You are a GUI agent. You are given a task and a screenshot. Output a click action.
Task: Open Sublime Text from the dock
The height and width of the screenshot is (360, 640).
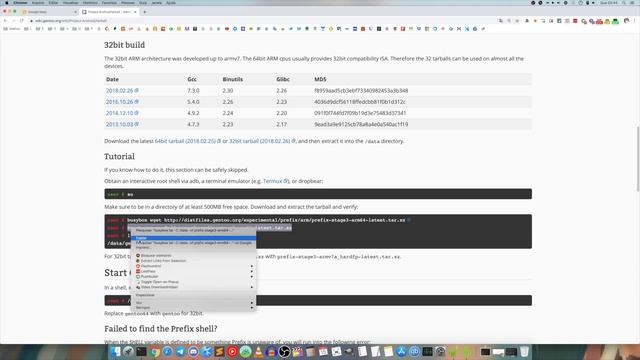(x=219, y=351)
